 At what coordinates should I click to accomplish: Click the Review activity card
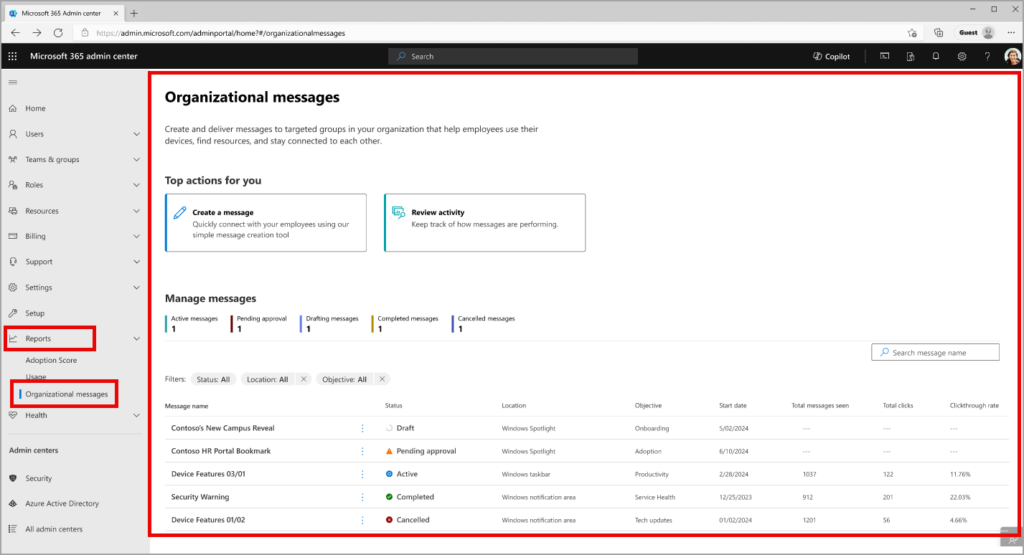485,223
